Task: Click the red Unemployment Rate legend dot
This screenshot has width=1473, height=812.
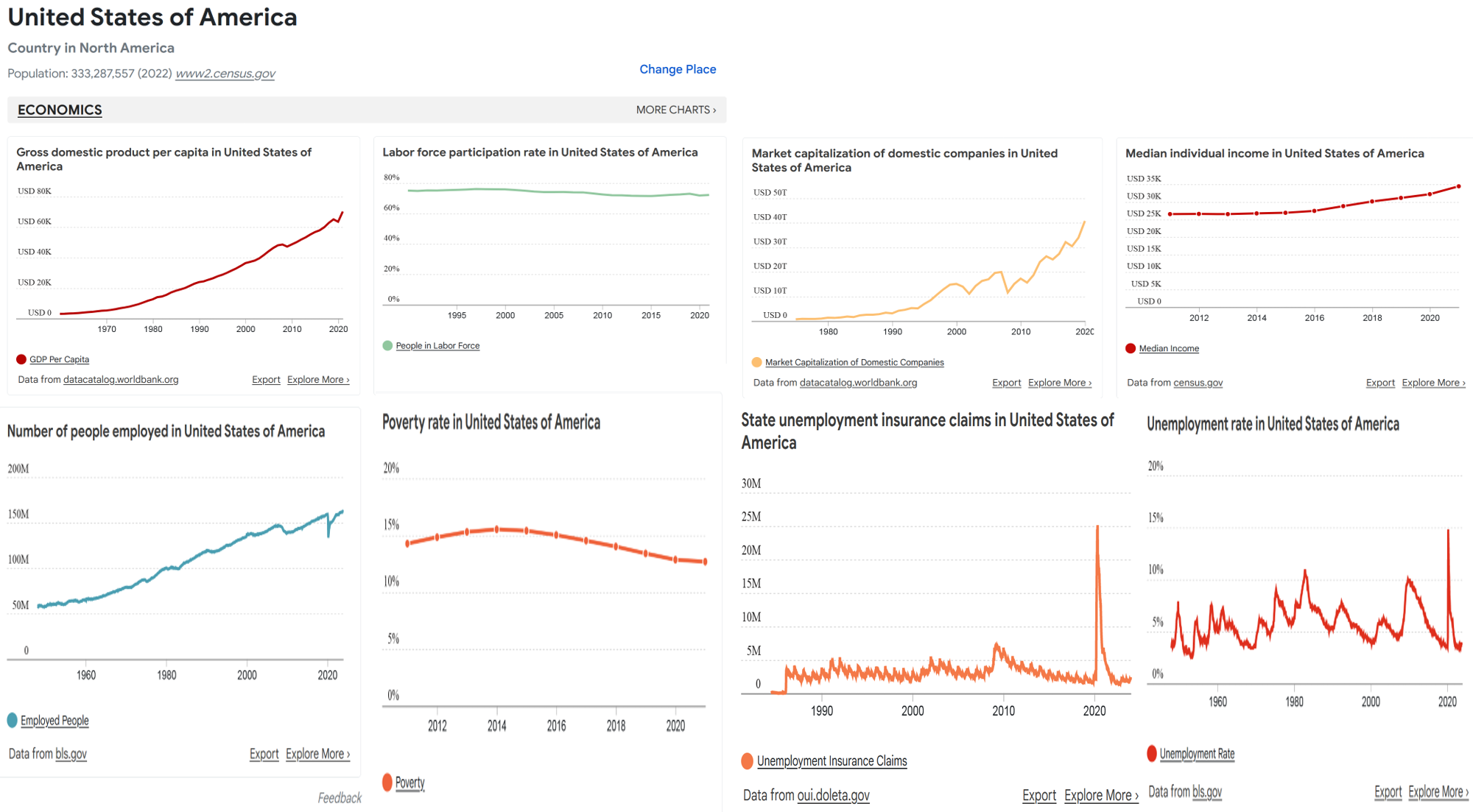Action: point(1152,753)
